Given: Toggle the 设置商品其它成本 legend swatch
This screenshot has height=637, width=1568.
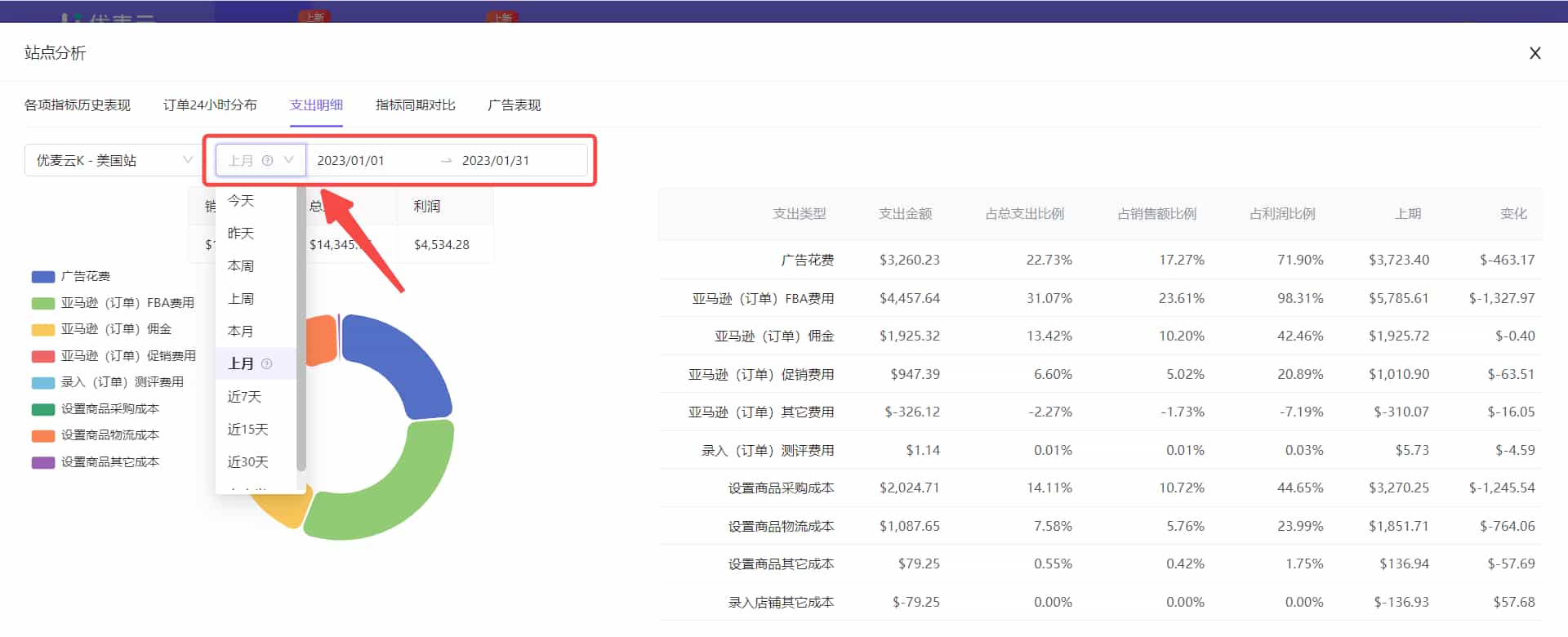Looking at the screenshot, I should [43, 463].
